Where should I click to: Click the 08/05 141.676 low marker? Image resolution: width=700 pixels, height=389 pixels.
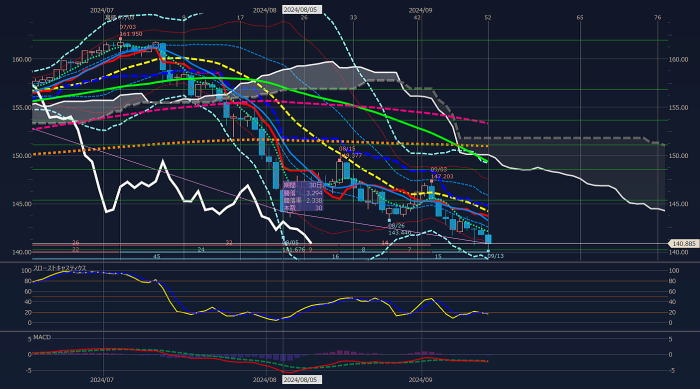pyautogui.click(x=293, y=246)
